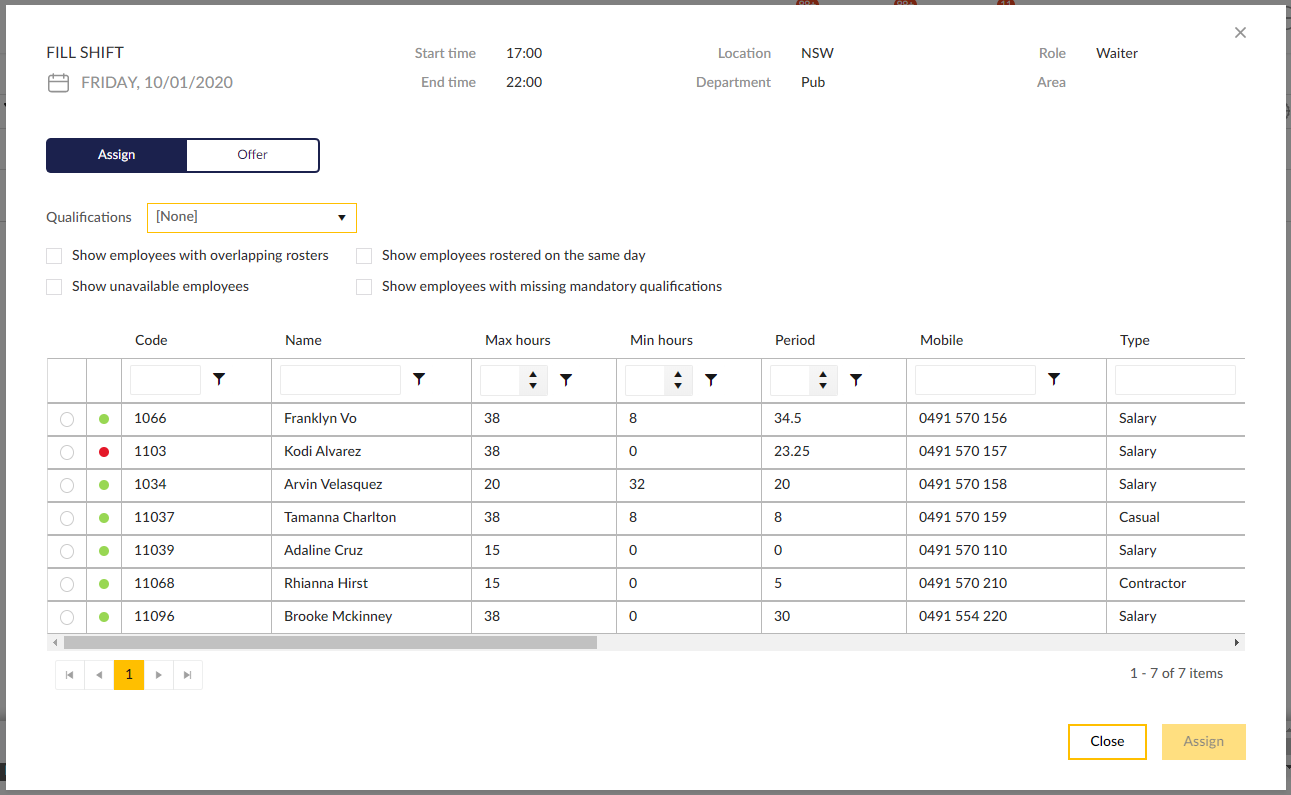1291x795 pixels.
Task: Click the period value 23.25
Action: click(x=792, y=452)
